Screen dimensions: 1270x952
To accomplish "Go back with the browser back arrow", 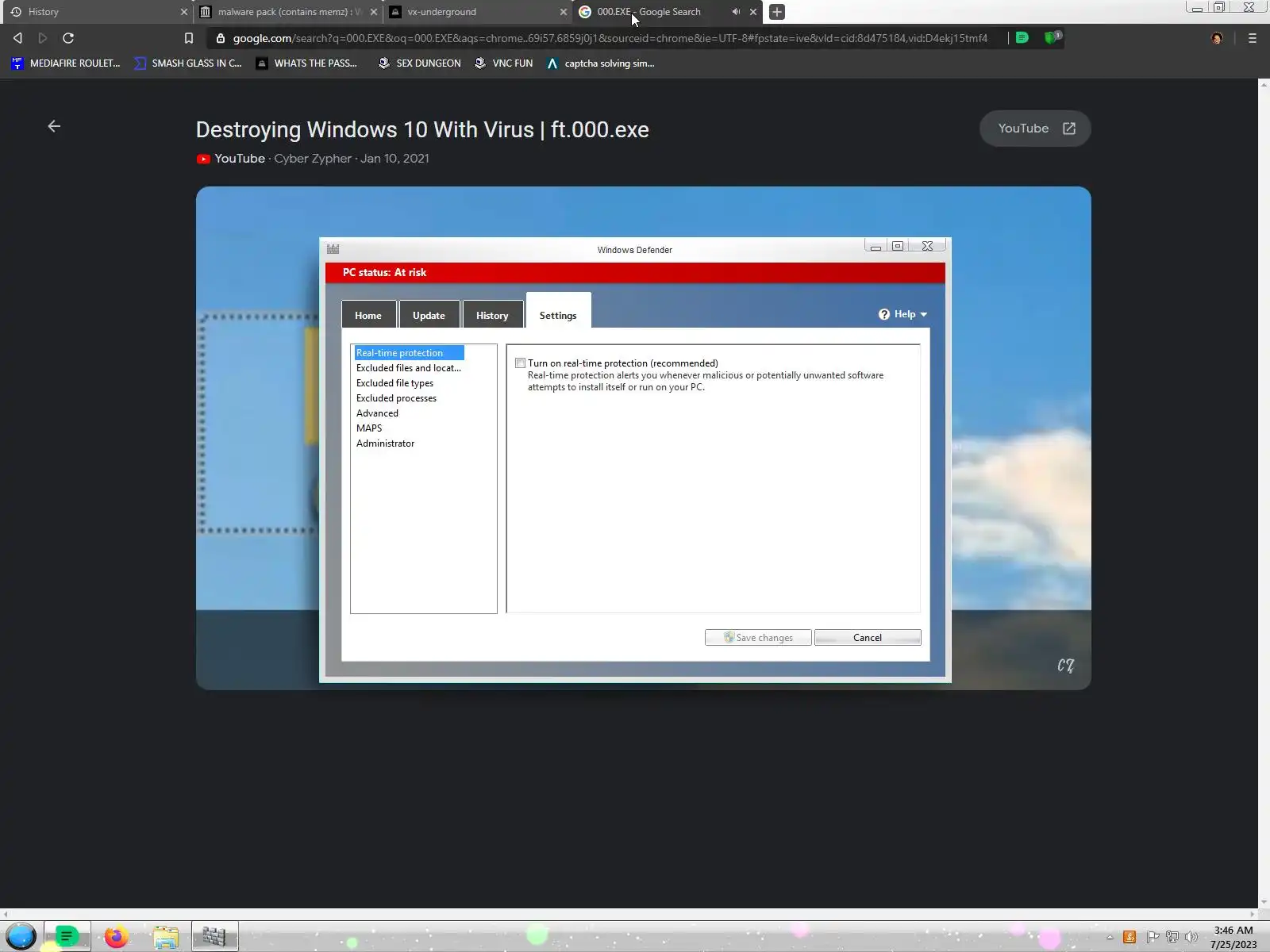I will (x=17, y=38).
